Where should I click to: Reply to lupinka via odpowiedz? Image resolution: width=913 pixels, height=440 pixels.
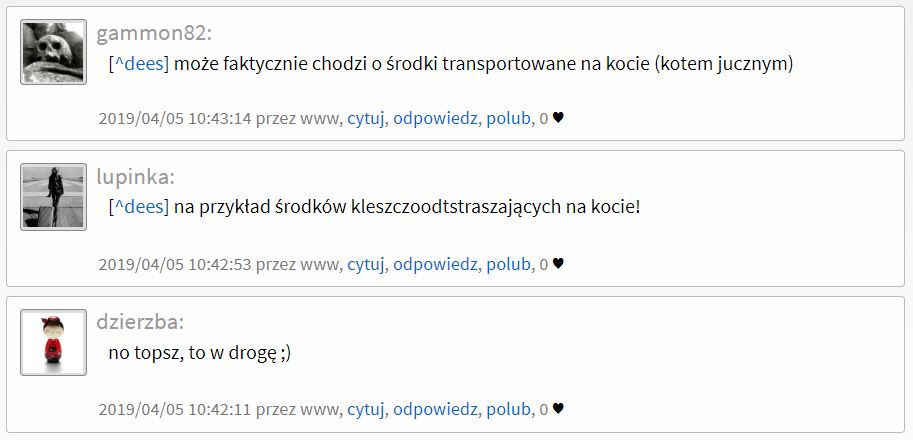(x=435, y=264)
